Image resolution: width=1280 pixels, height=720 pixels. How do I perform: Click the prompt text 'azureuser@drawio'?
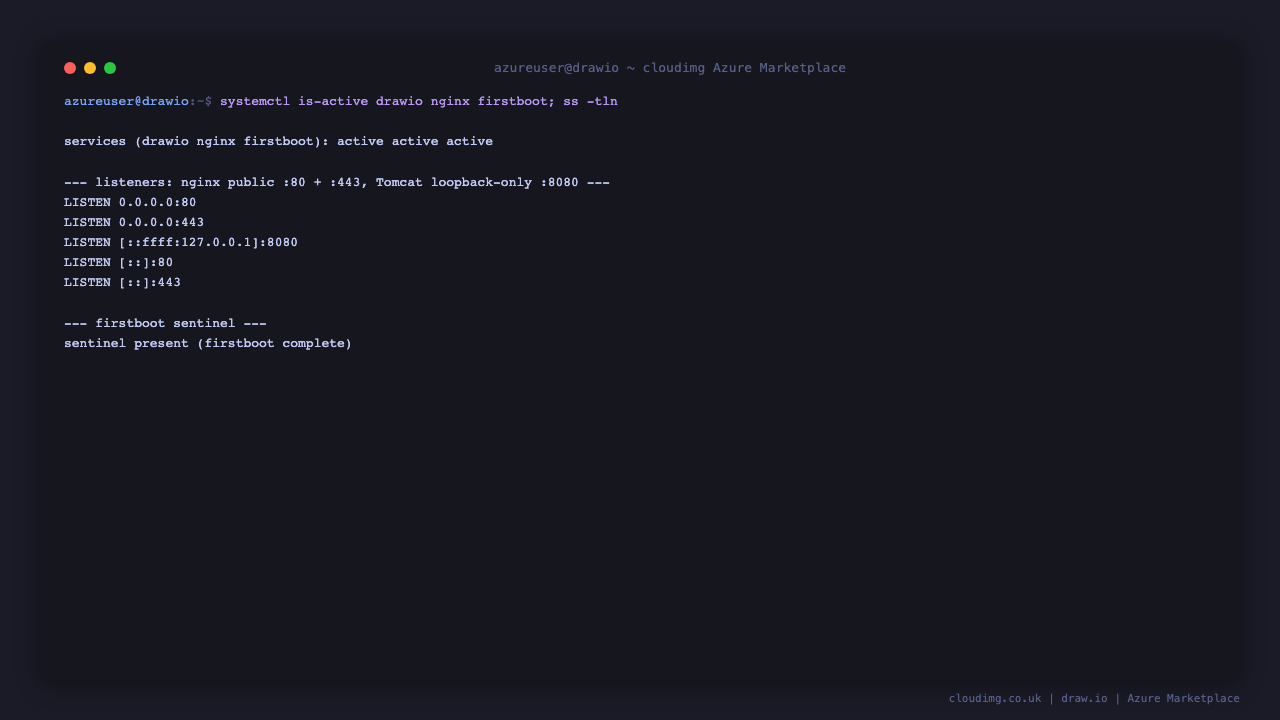click(126, 101)
